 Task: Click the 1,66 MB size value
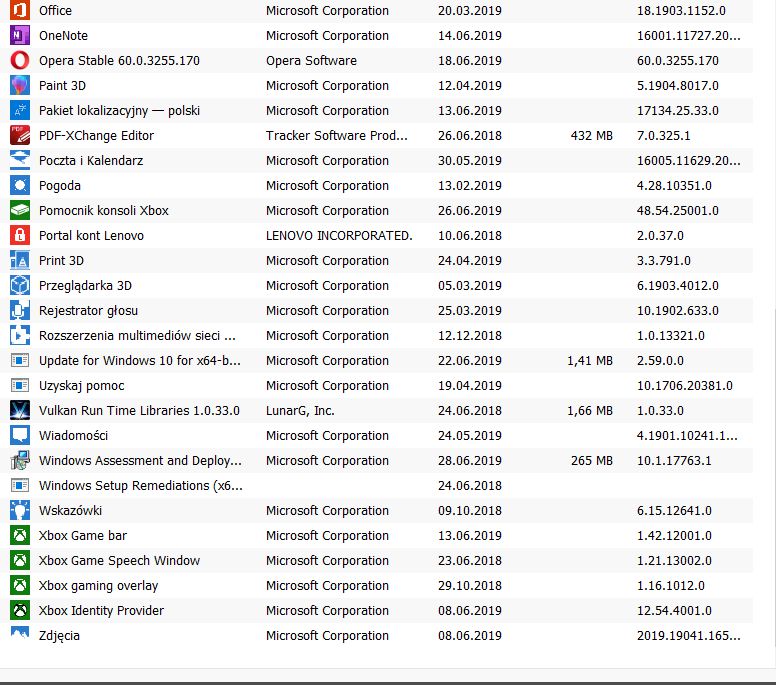590,410
